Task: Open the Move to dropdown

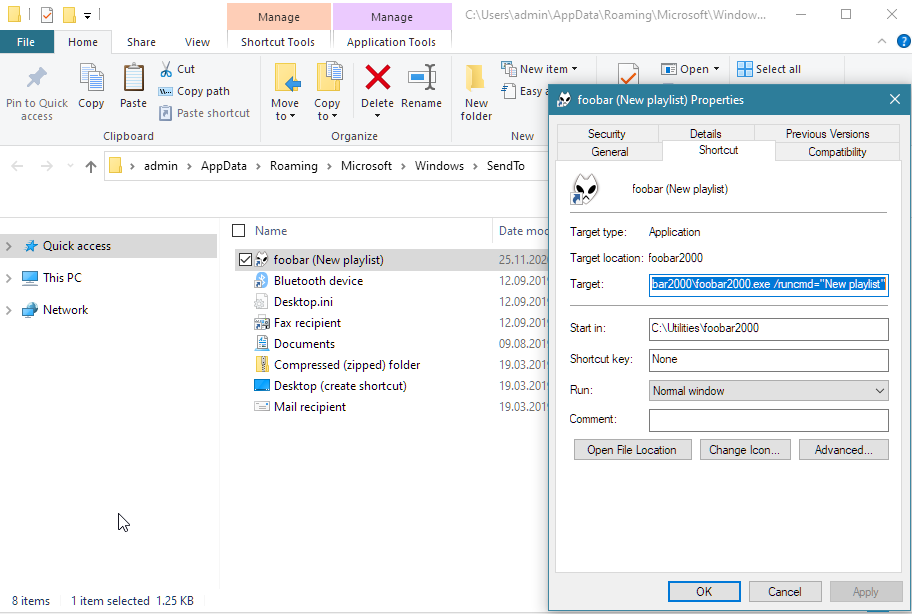Action: [284, 116]
